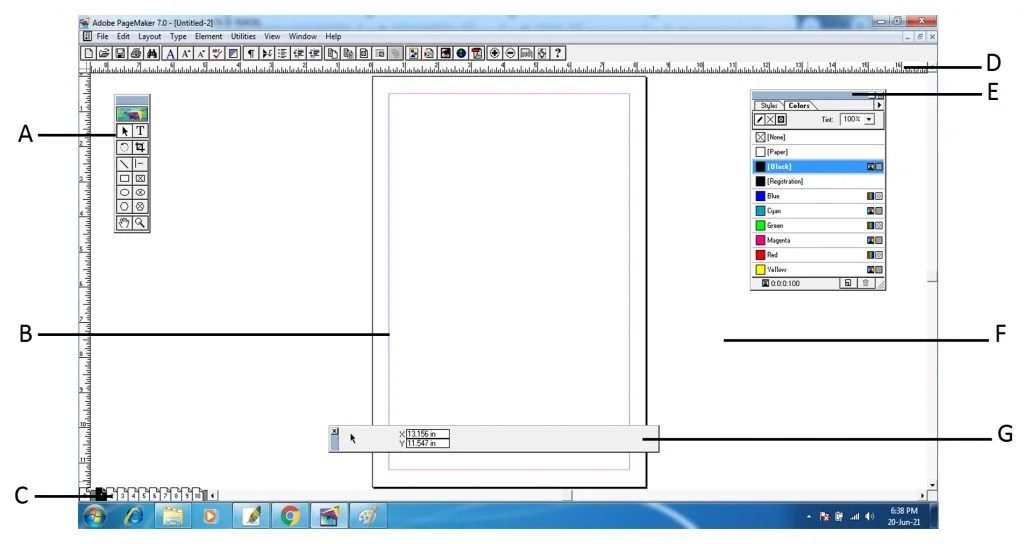Open the Tint percentage dropdown
Viewport: 1024px width, 544px height.
pos(869,120)
